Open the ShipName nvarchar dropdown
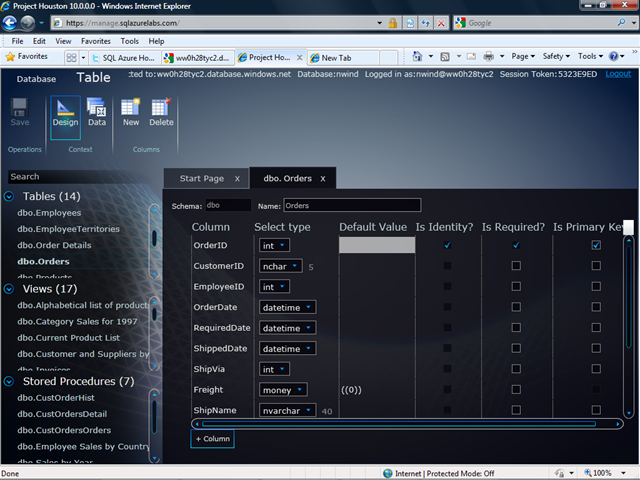Screen dimensions: 640x480 287,410
